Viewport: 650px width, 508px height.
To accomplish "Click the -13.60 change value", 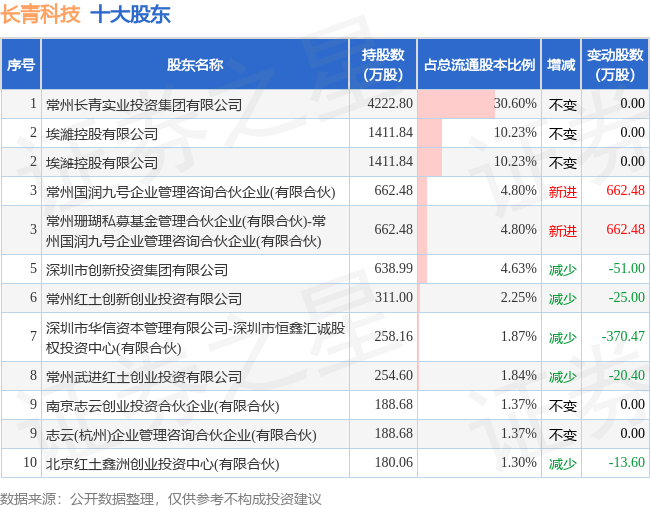I will [626, 462].
